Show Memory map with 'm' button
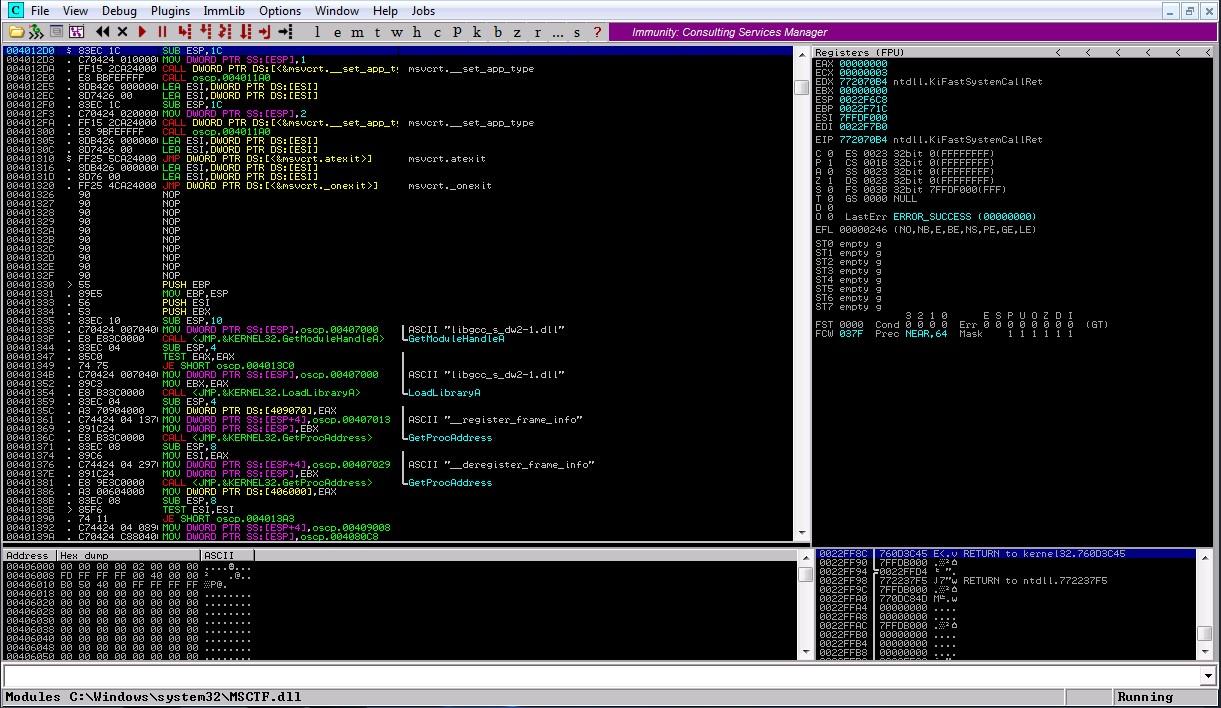Screen dimensions: 1221x708 [357, 32]
